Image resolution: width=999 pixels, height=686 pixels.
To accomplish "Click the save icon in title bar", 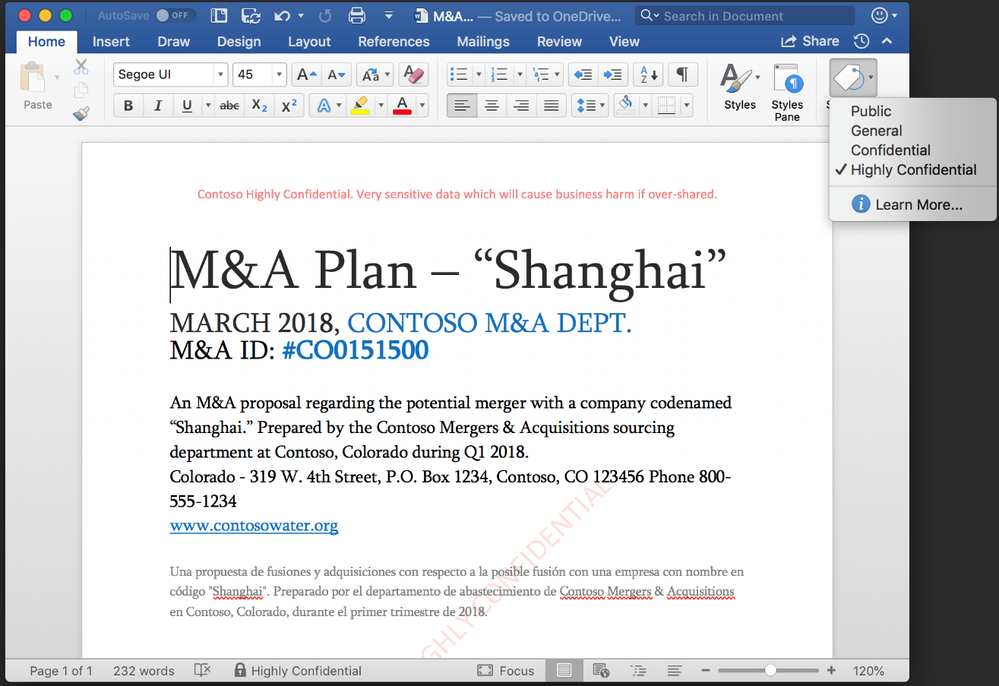I will tap(250, 16).
